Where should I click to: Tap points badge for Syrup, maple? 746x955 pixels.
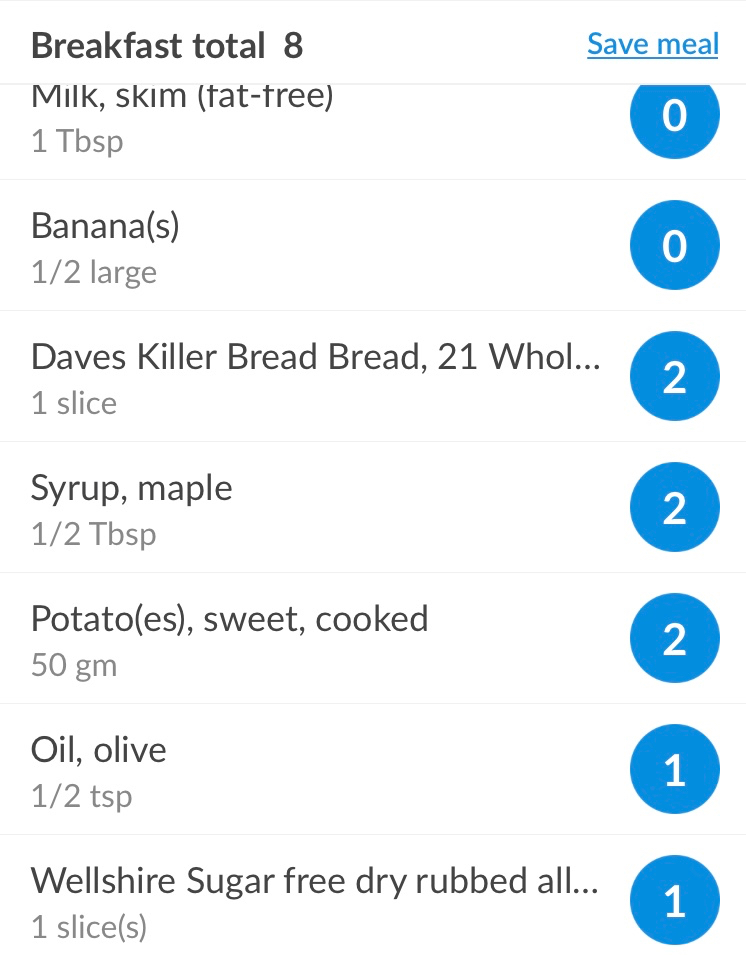pos(675,507)
